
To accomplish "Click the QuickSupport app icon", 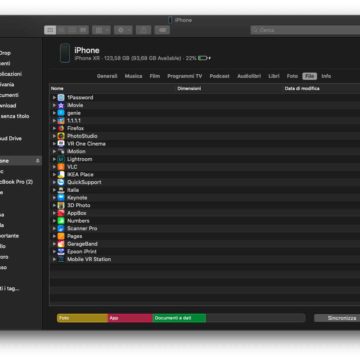I will click(x=61, y=182).
